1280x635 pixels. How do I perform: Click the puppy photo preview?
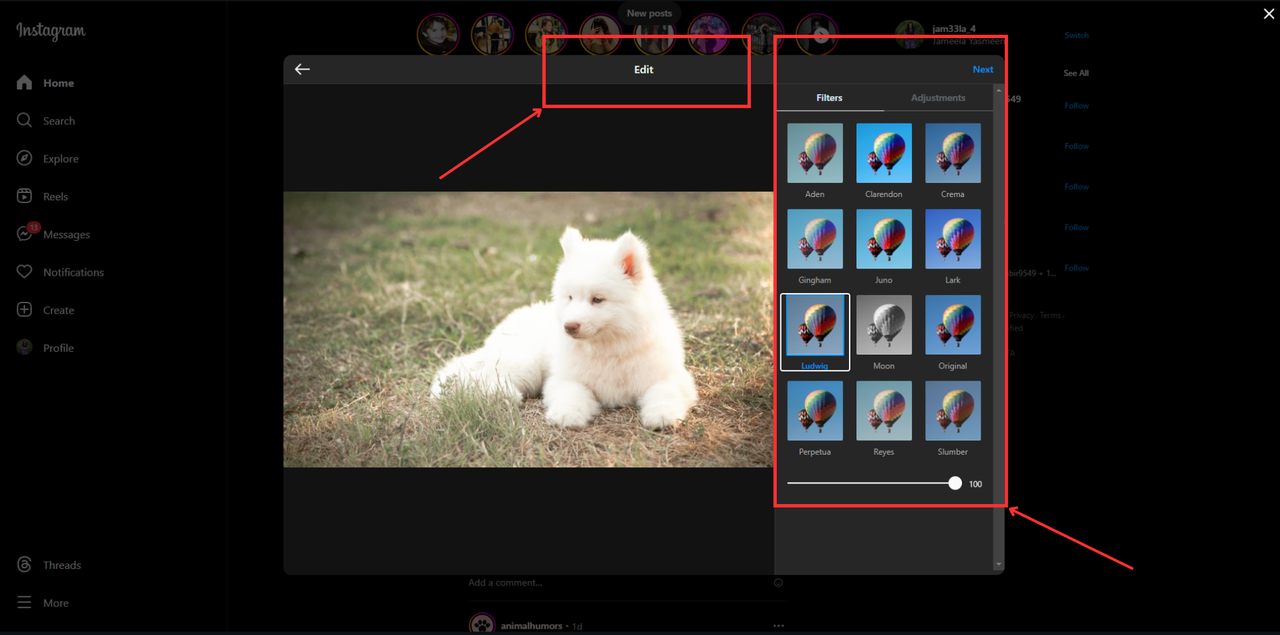click(528, 329)
